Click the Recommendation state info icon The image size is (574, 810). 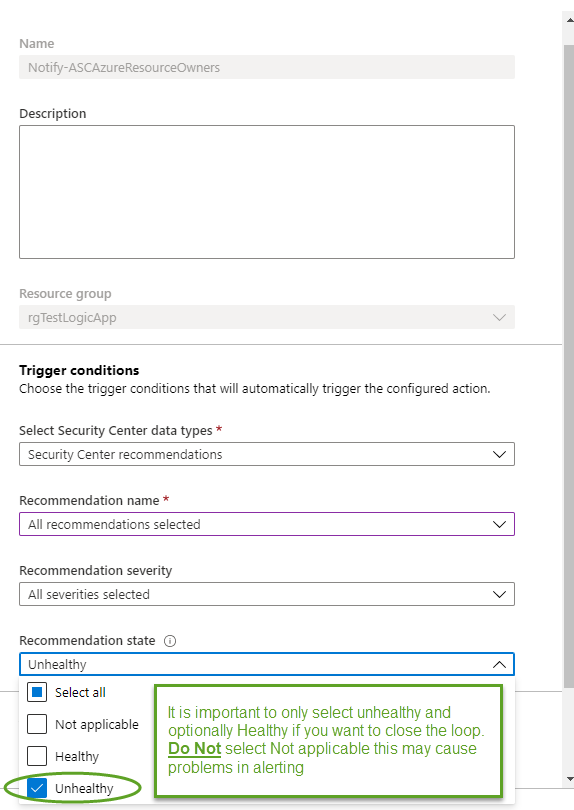170,641
